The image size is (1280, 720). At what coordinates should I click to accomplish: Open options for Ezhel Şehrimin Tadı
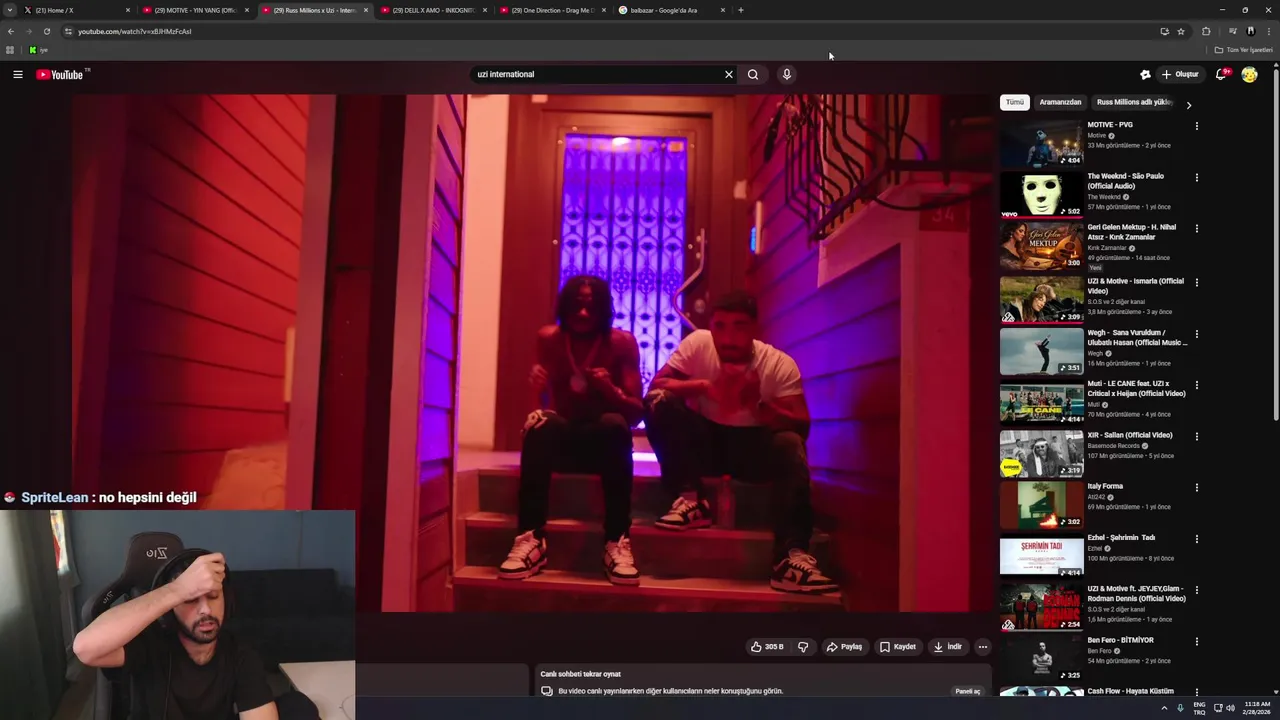[x=1196, y=539]
